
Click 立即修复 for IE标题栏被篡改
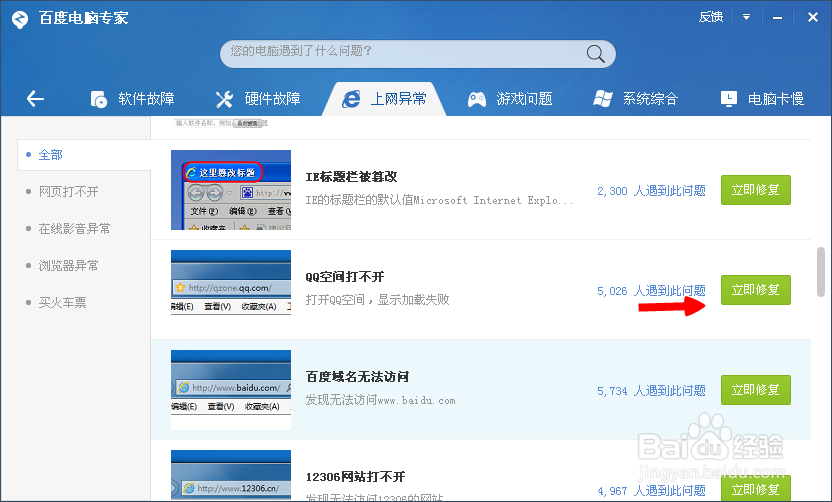756,190
